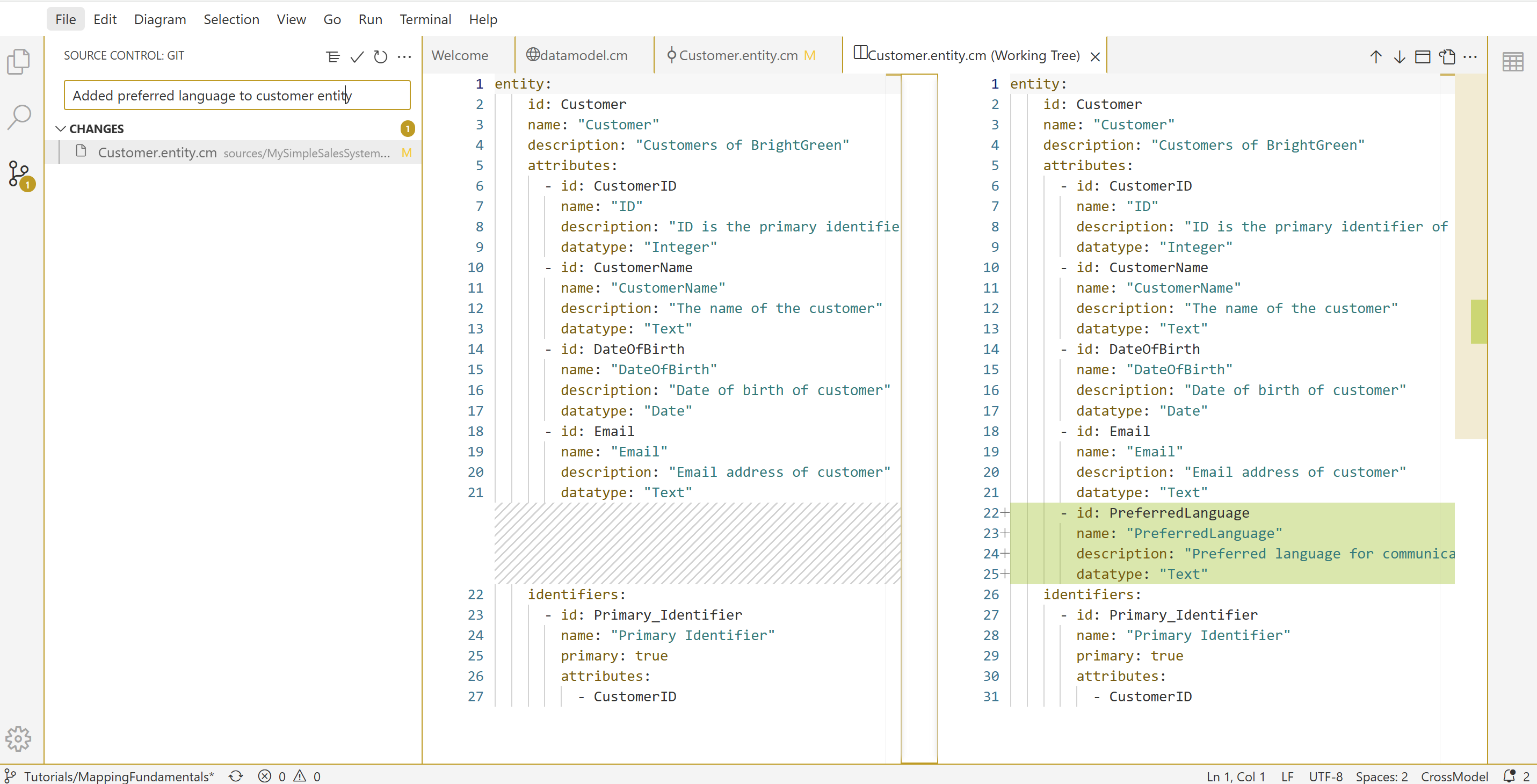Go to previous change arrow
The width and height of the screenshot is (1537, 784).
point(1376,57)
